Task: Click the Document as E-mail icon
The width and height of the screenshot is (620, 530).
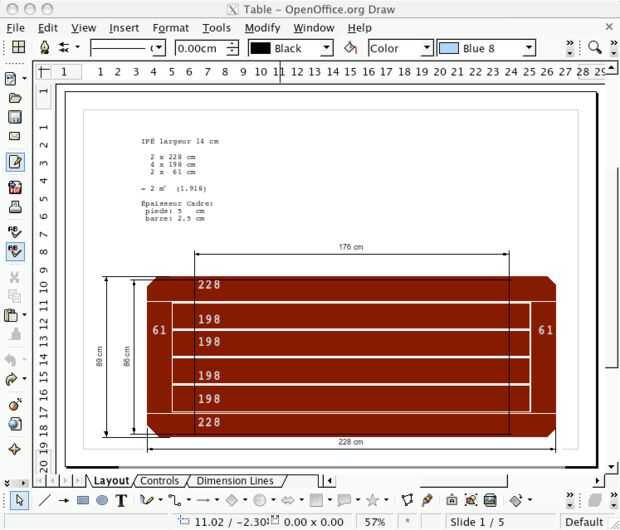Action: point(15,136)
